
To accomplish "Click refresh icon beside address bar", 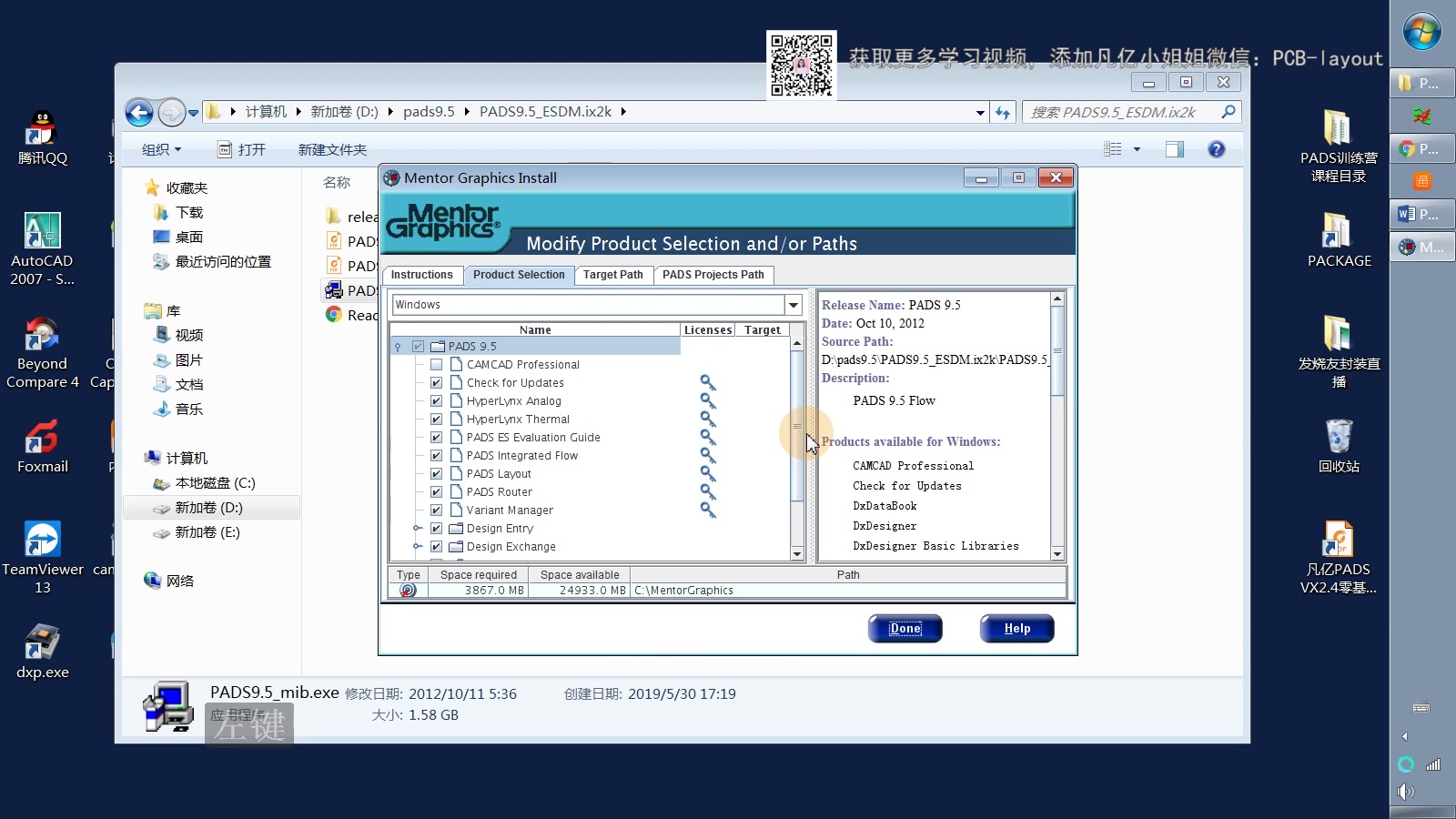I will coord(1003,113).
